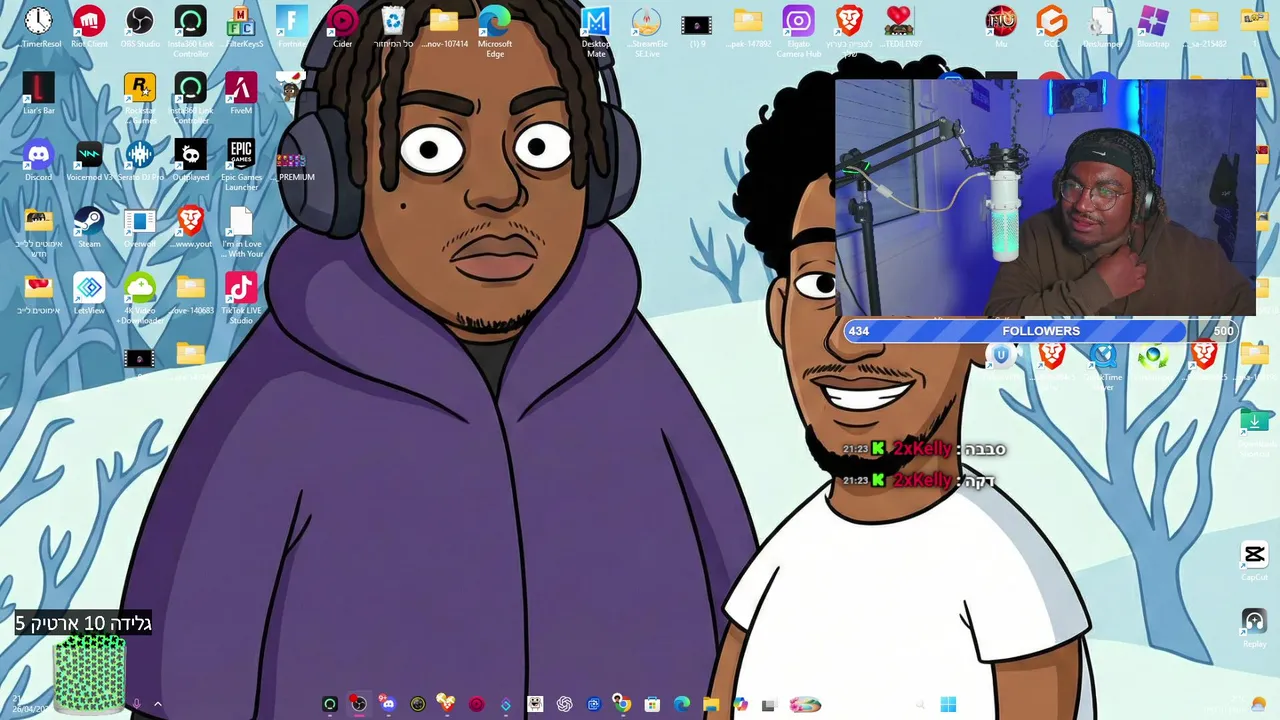Image resolution: width=1280 pixels, height=720 pixels.
Task: Launch FiveM from the desktop
Action: pos(241,94)
